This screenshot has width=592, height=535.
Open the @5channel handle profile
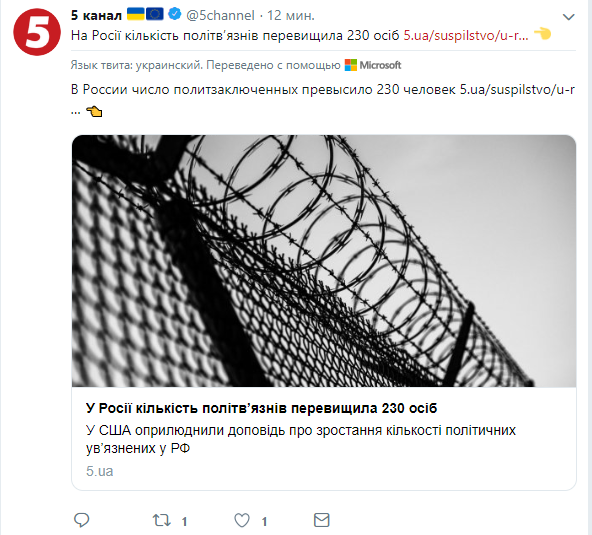pyautogui.click(x=220, y=15)
